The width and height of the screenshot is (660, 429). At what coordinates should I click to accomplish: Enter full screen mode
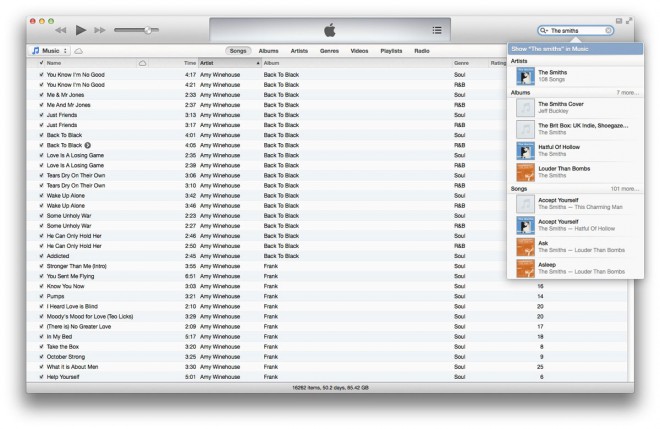(631, 20)
